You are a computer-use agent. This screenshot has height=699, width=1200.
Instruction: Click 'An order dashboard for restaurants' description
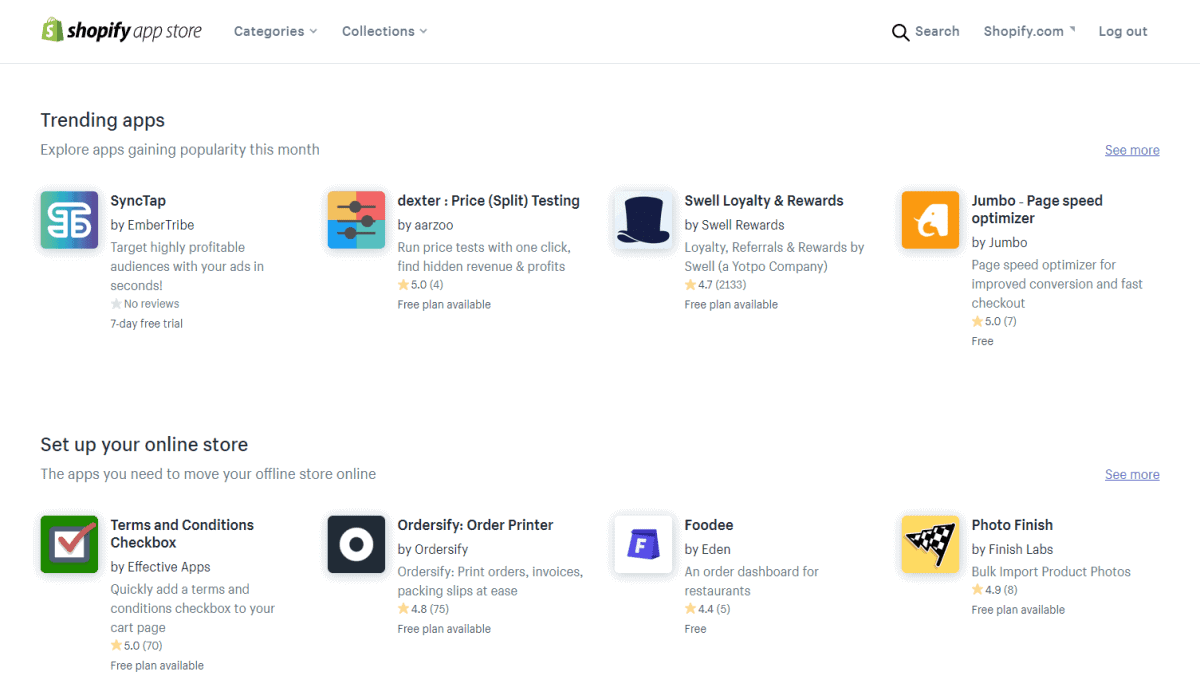coord(751,581)
